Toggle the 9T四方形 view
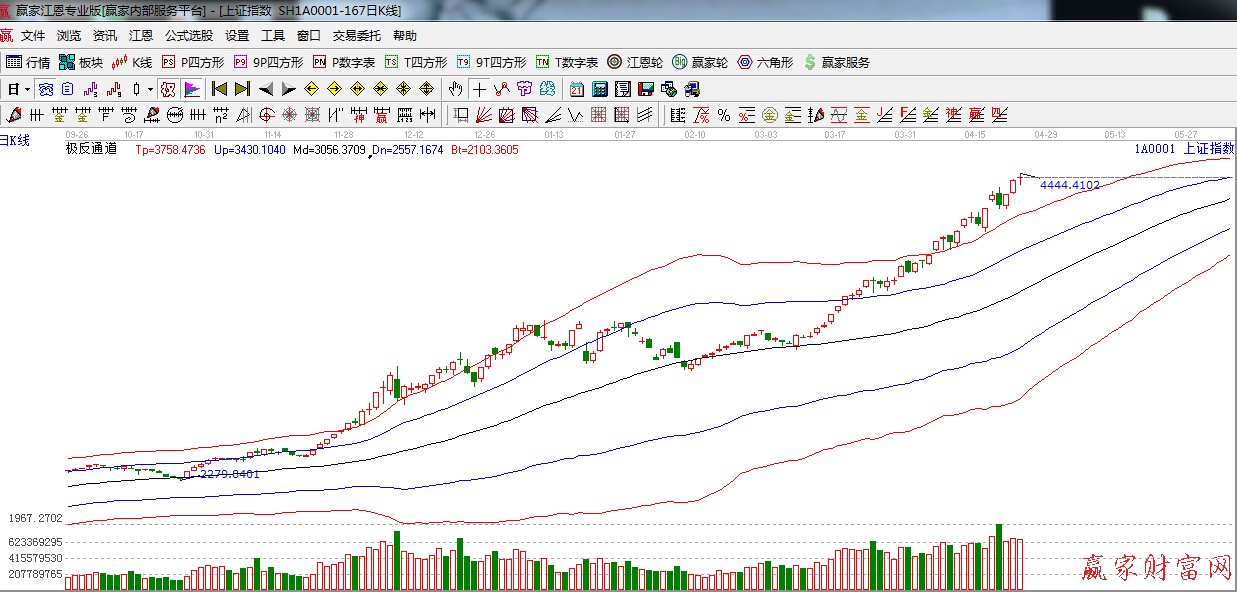Screen dimensions: 1237x592 point(491,62)
